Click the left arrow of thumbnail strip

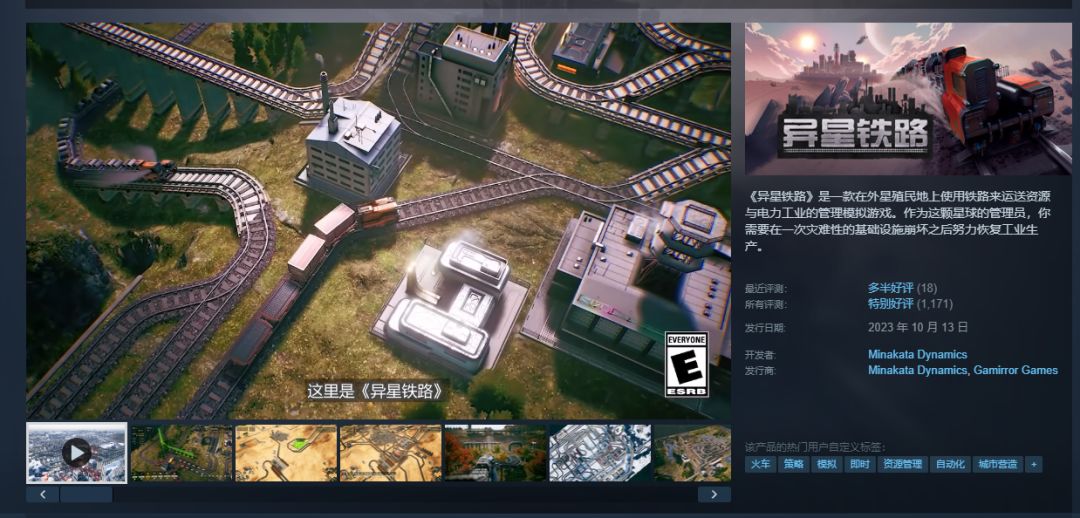[x=42, y=495]
